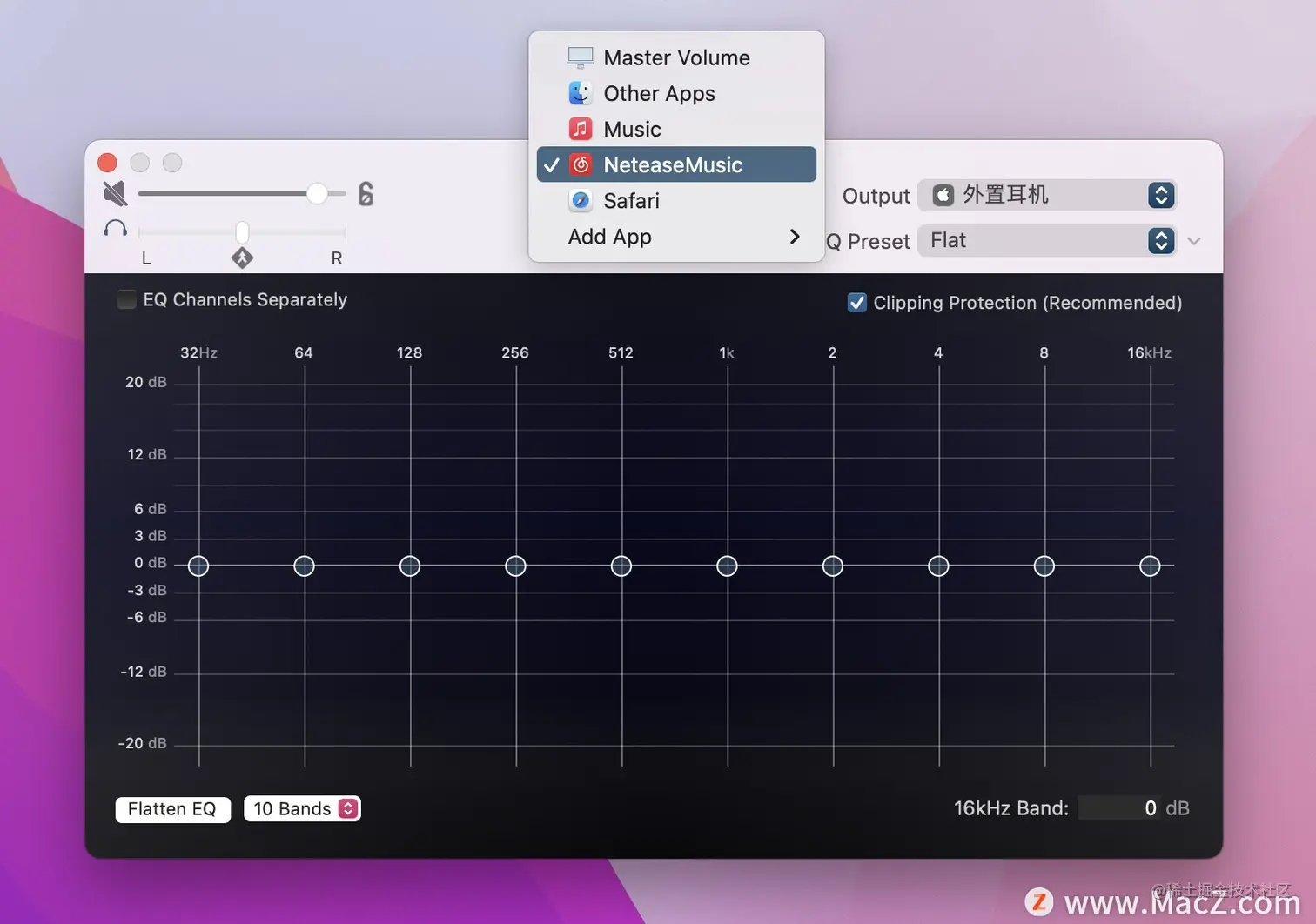1316x924 pixels.
Task: Click the -20 dB scale label
Action: click(143, 743)
